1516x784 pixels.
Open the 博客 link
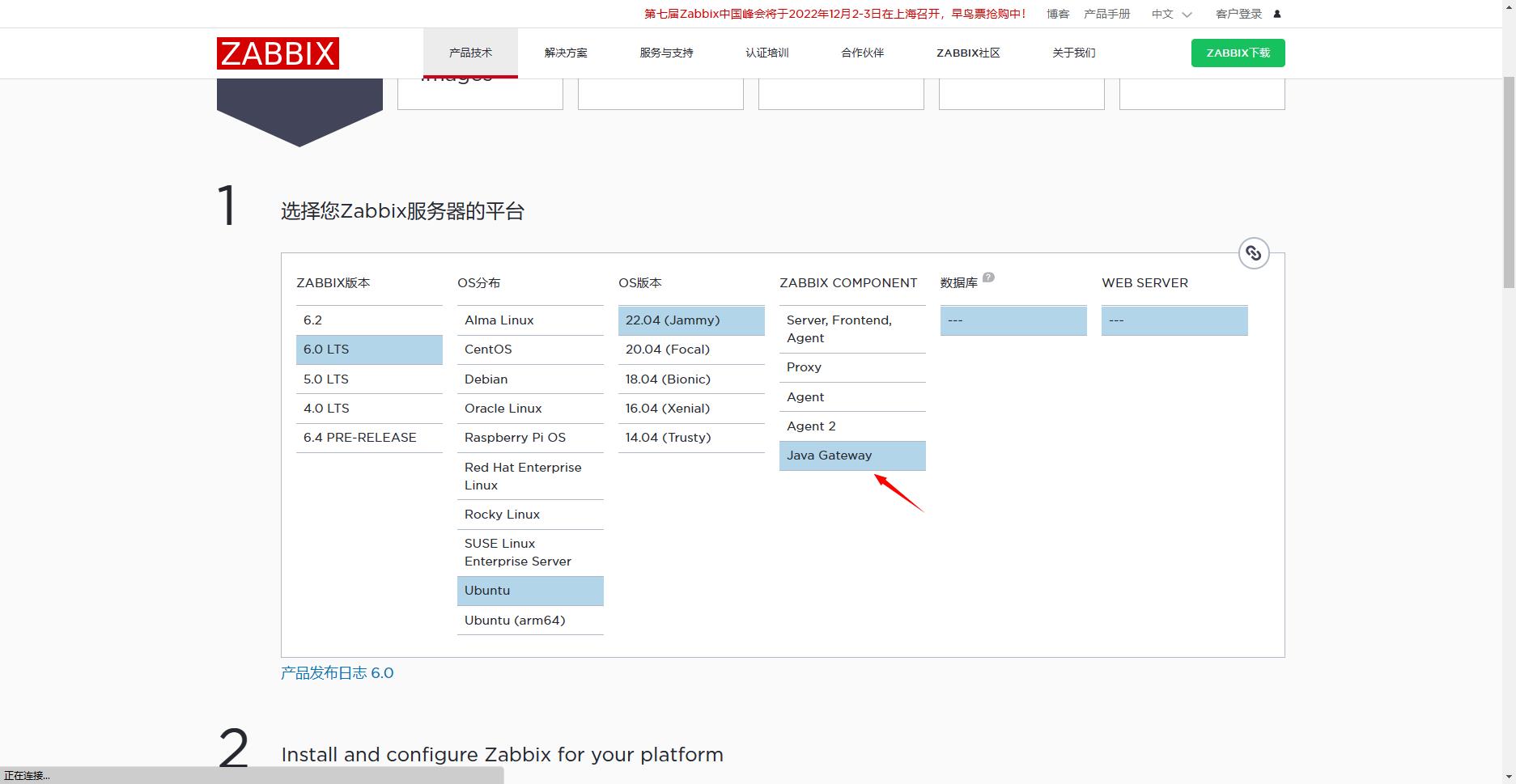point(1058,14)
